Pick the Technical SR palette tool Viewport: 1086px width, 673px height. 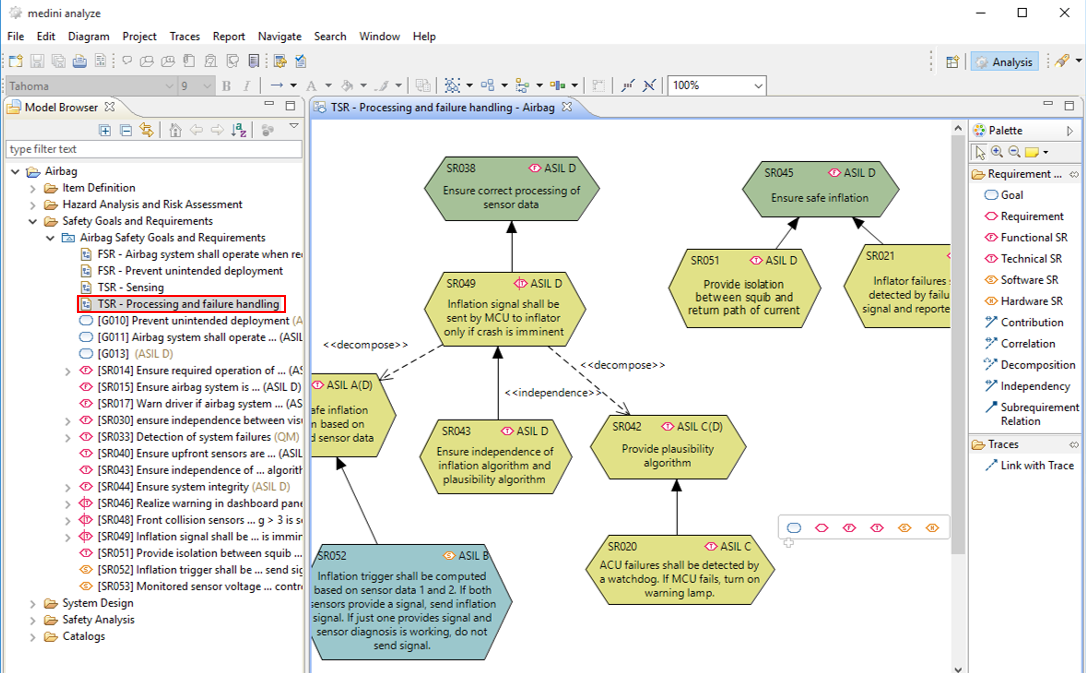pos(1031,259)
